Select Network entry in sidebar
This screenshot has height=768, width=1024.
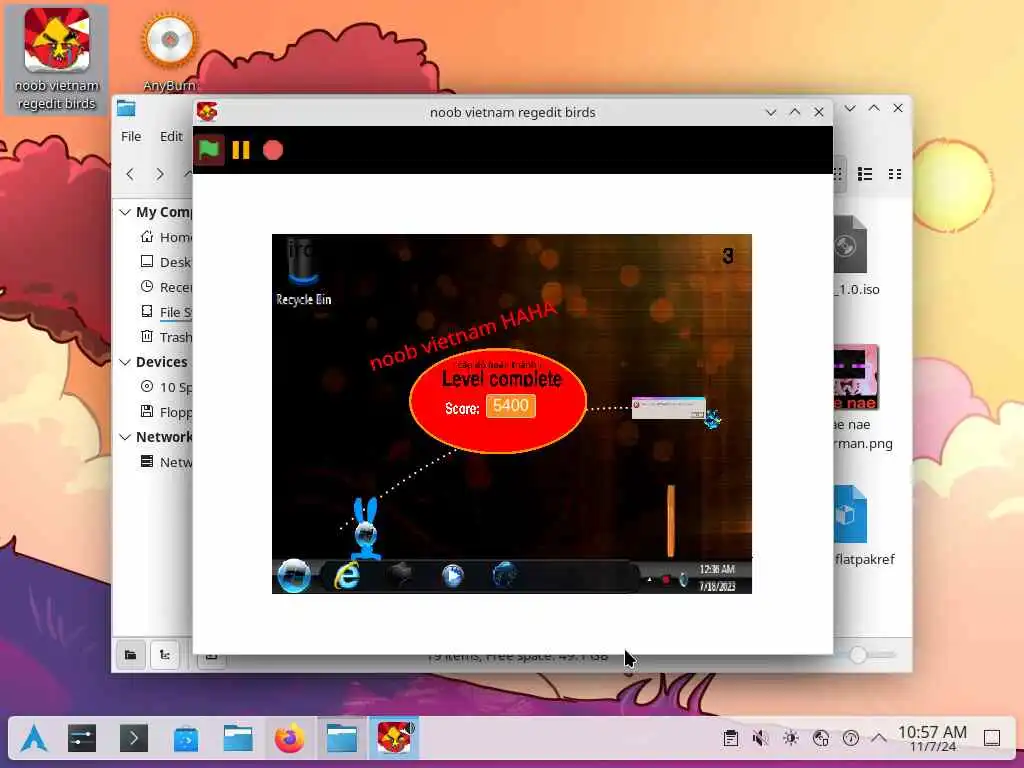166,462
